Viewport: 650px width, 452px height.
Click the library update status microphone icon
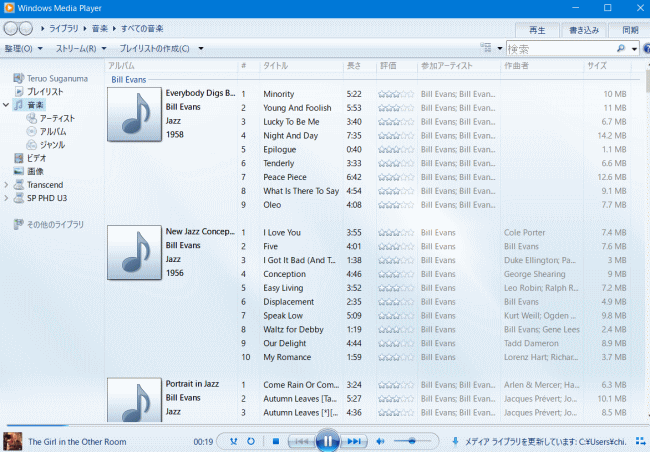coord(455,441)
